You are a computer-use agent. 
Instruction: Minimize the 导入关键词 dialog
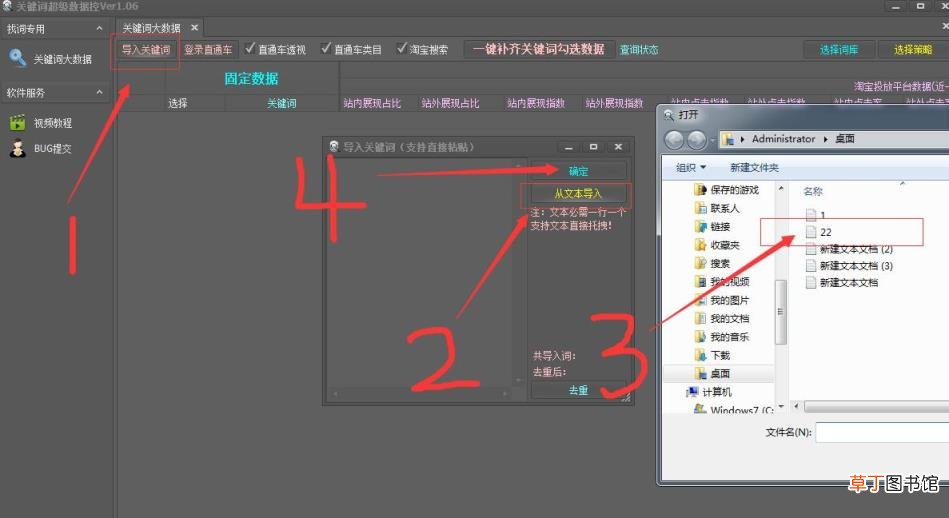(x=568, y=146)
